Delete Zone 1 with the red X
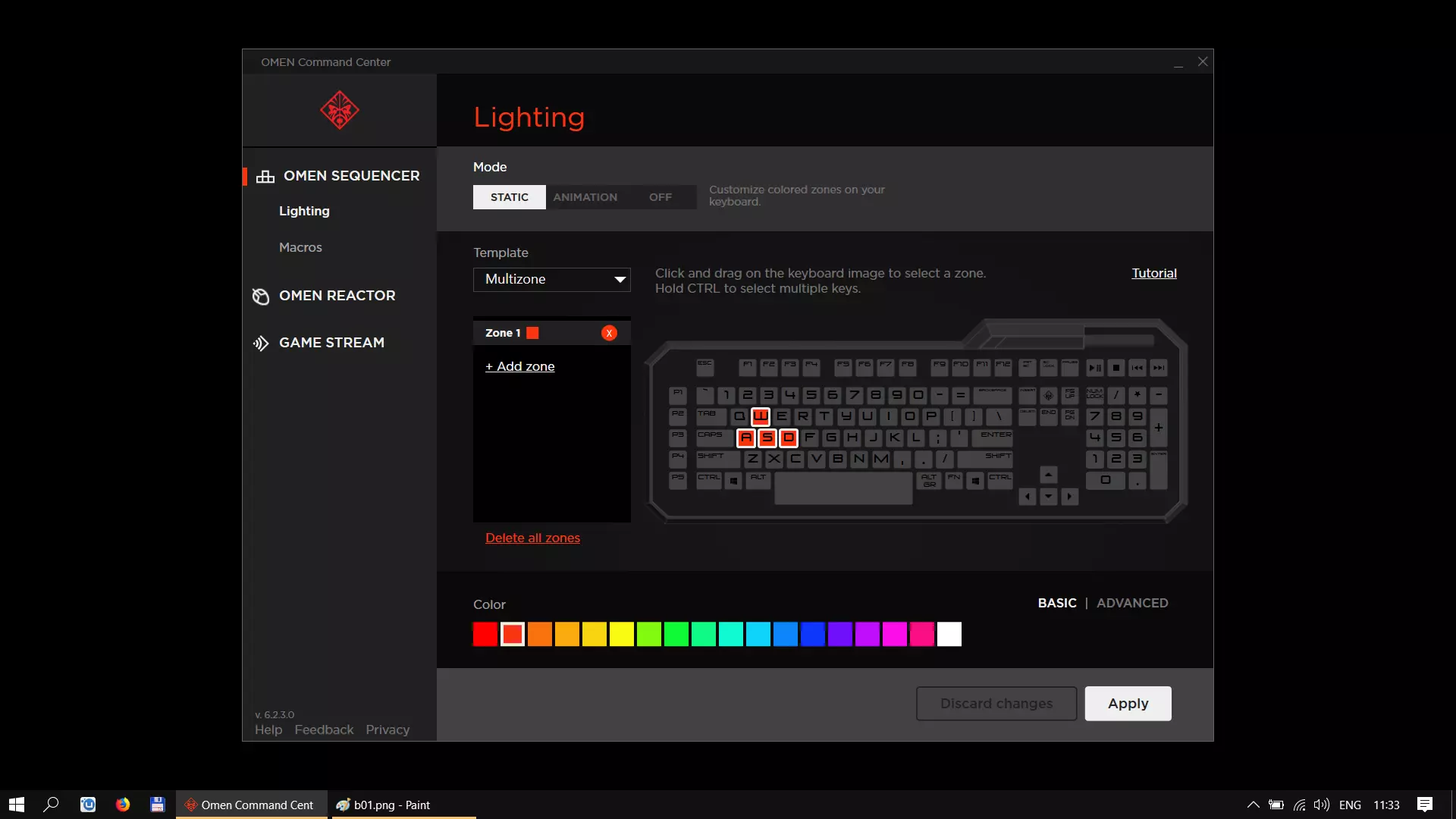1456x819 pixels. click(609, 333)
